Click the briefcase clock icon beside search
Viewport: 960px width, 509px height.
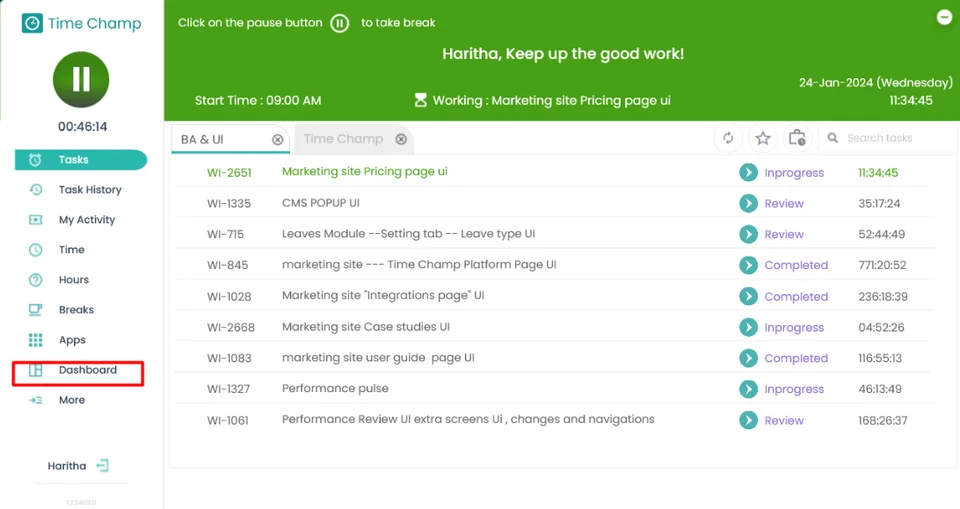[x=797, y=138]
